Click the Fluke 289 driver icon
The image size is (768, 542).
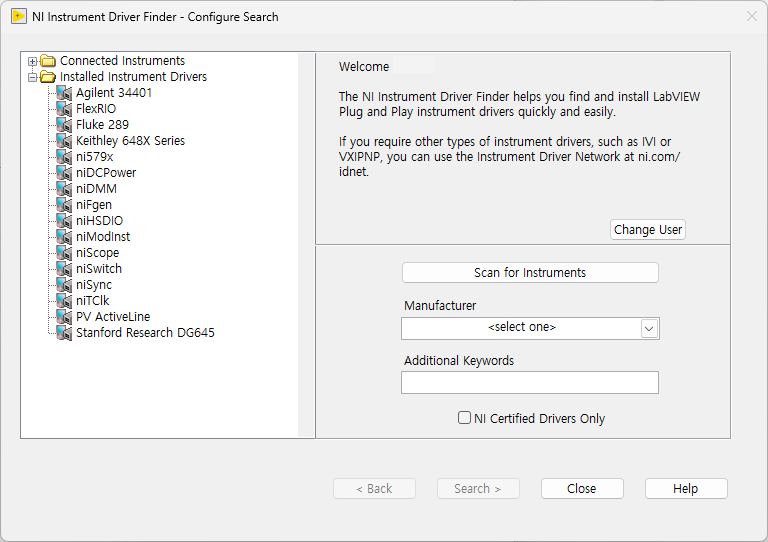point(64,125)
